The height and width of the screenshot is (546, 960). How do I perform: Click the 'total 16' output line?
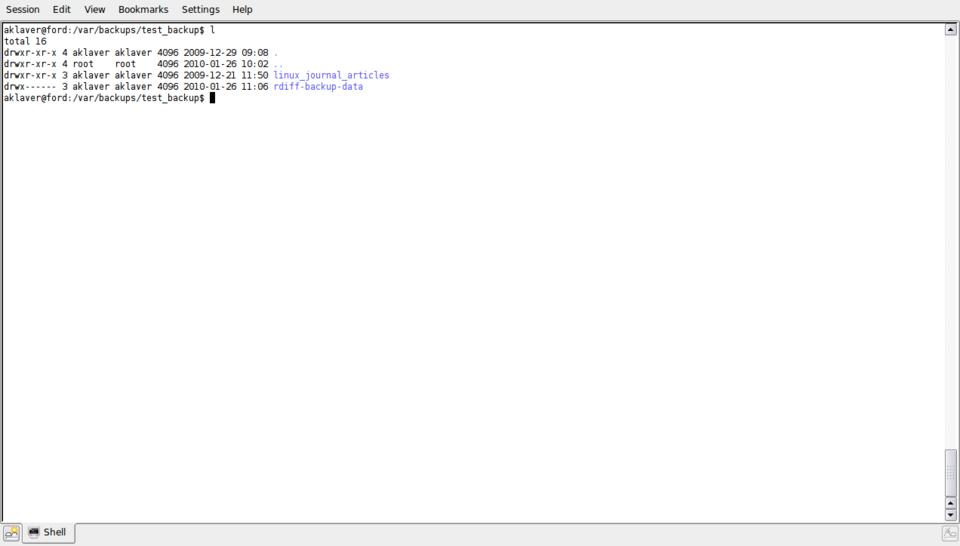click(25, 42)
